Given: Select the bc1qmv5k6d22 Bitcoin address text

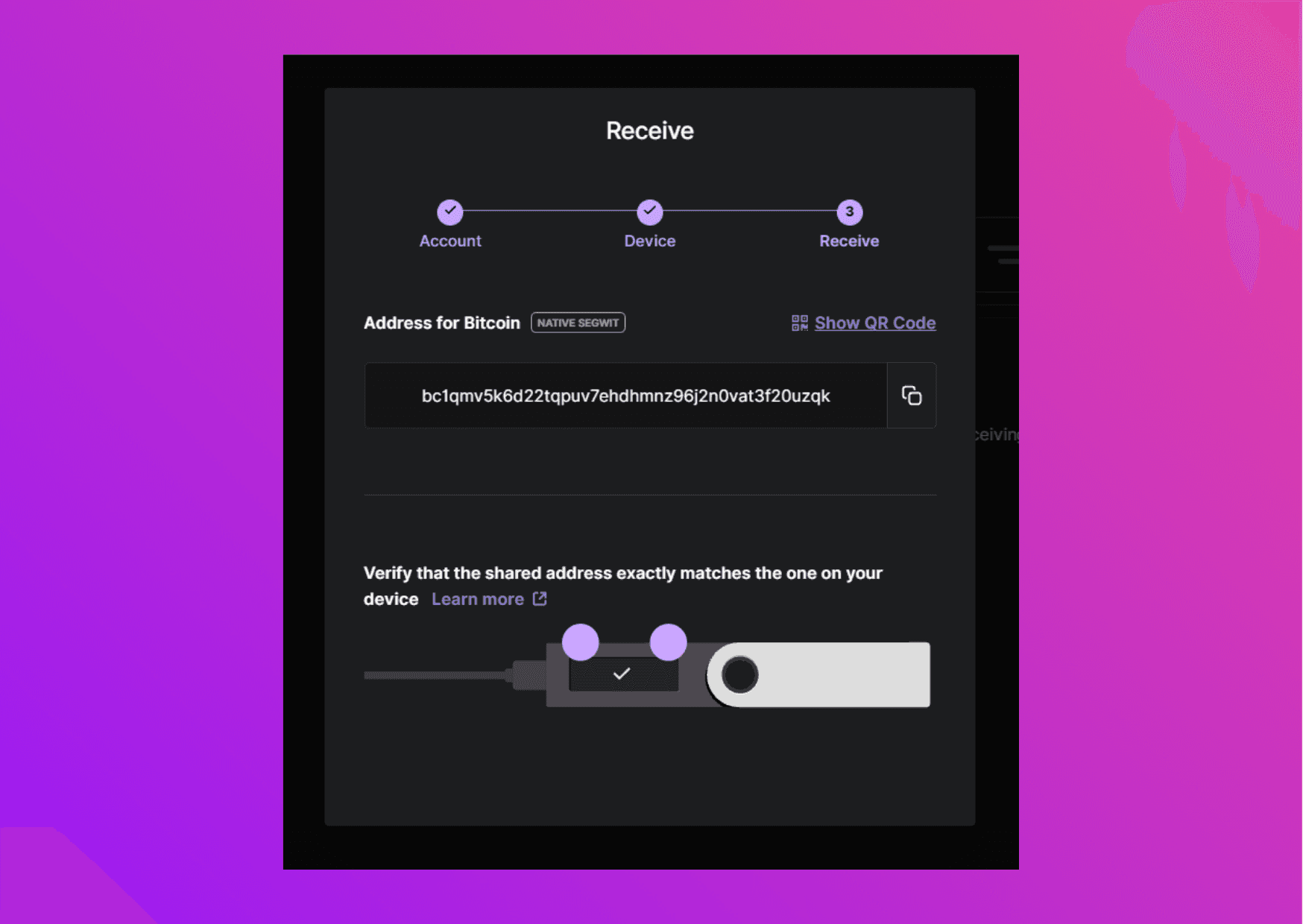Looking at the screenshot, I should pos(625,396).
